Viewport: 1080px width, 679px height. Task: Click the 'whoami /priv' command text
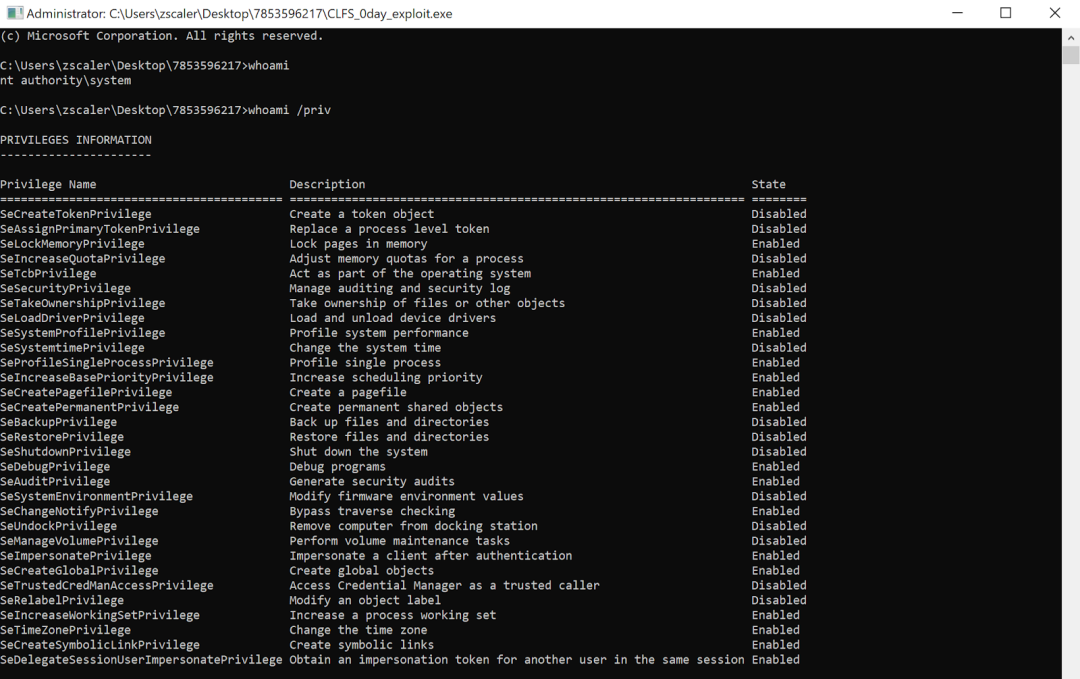point(289,110)
